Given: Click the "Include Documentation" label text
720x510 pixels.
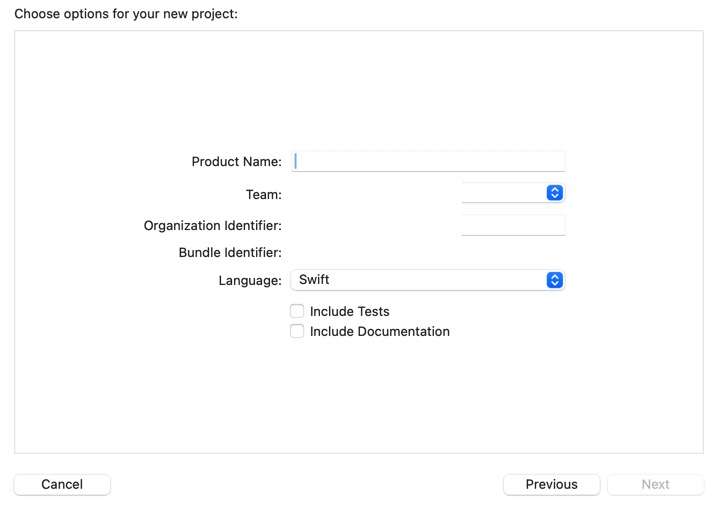Looking at the screenshot, I should coord(379,331).
